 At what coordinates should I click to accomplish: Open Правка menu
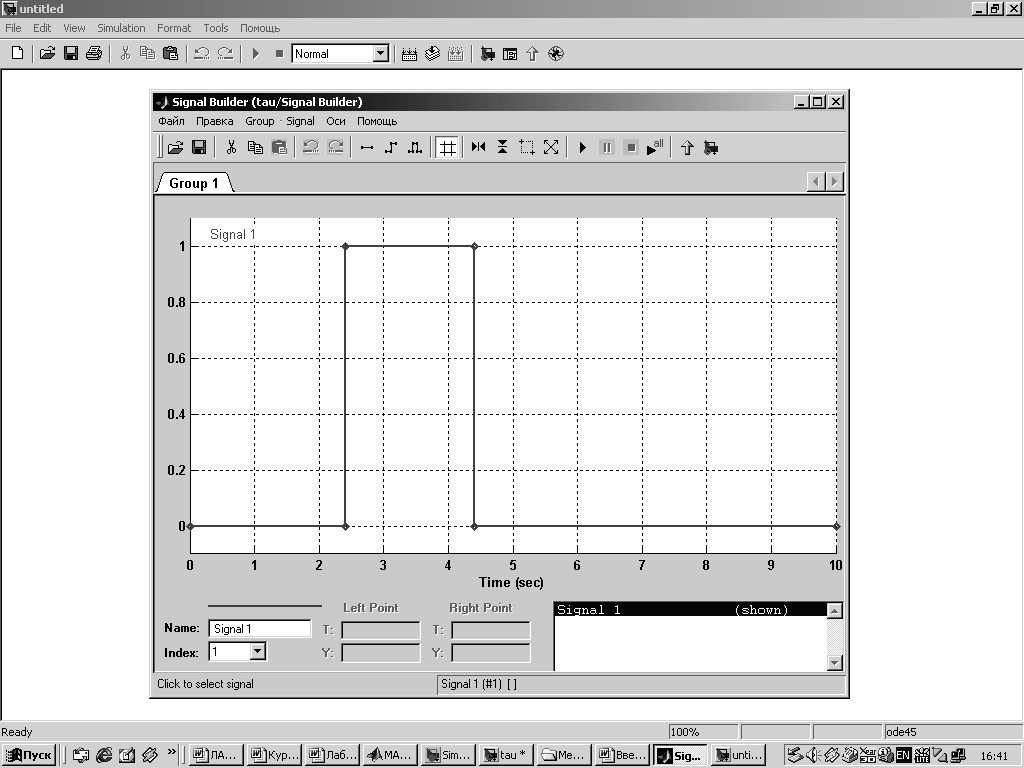[x=214, y=121]
